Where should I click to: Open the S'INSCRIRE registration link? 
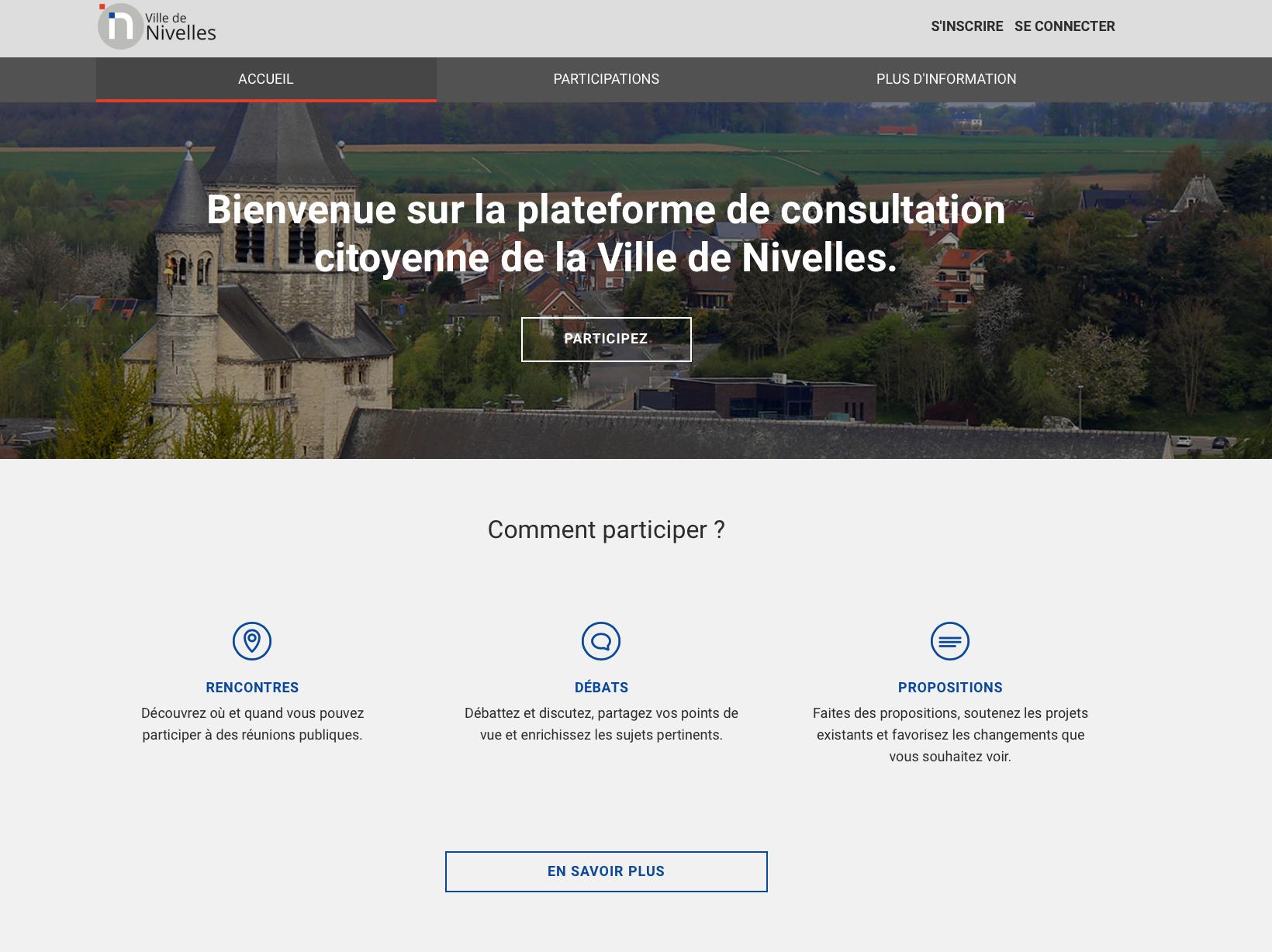[x=967, y=26]
